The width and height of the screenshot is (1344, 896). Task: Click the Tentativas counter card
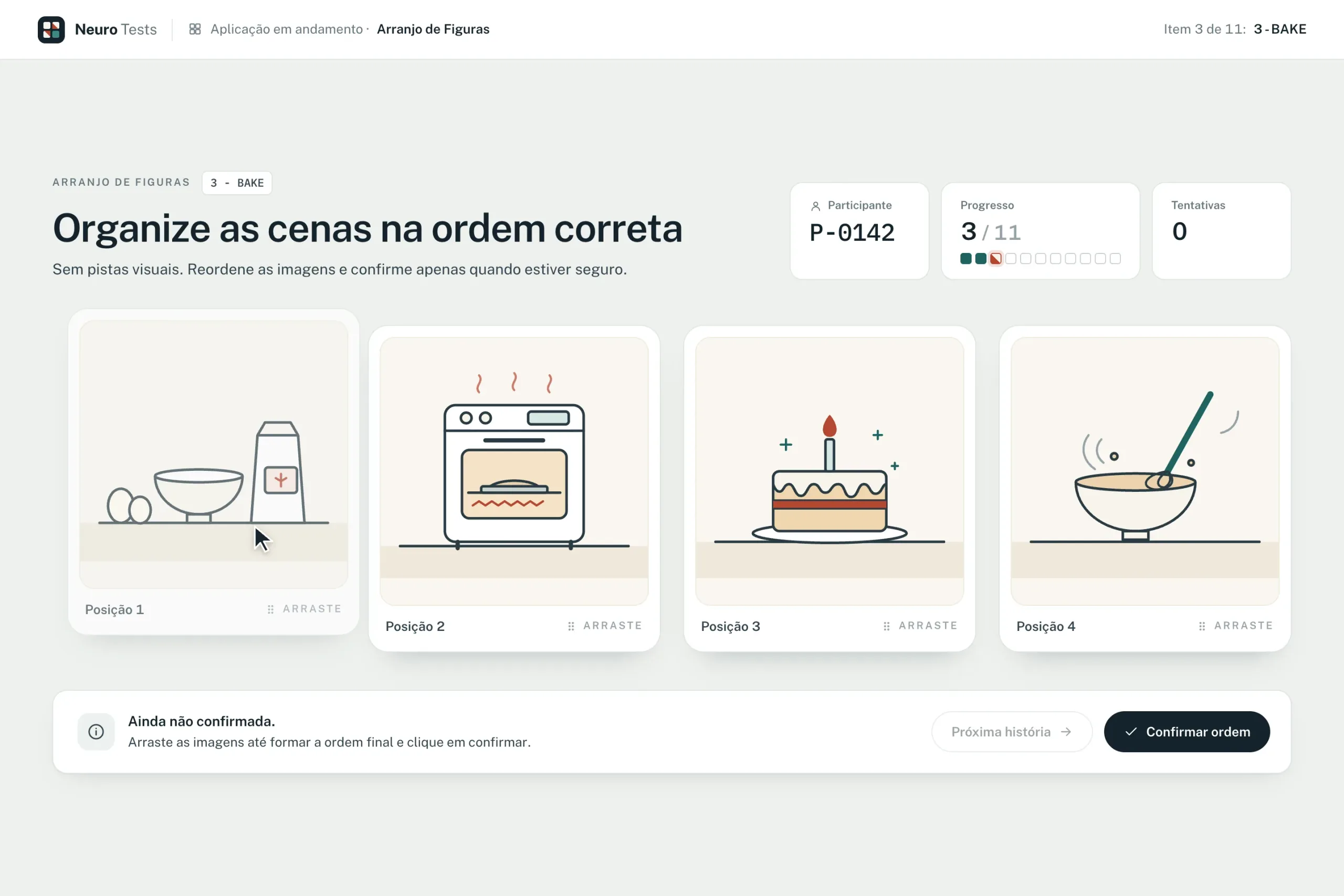1221,231
